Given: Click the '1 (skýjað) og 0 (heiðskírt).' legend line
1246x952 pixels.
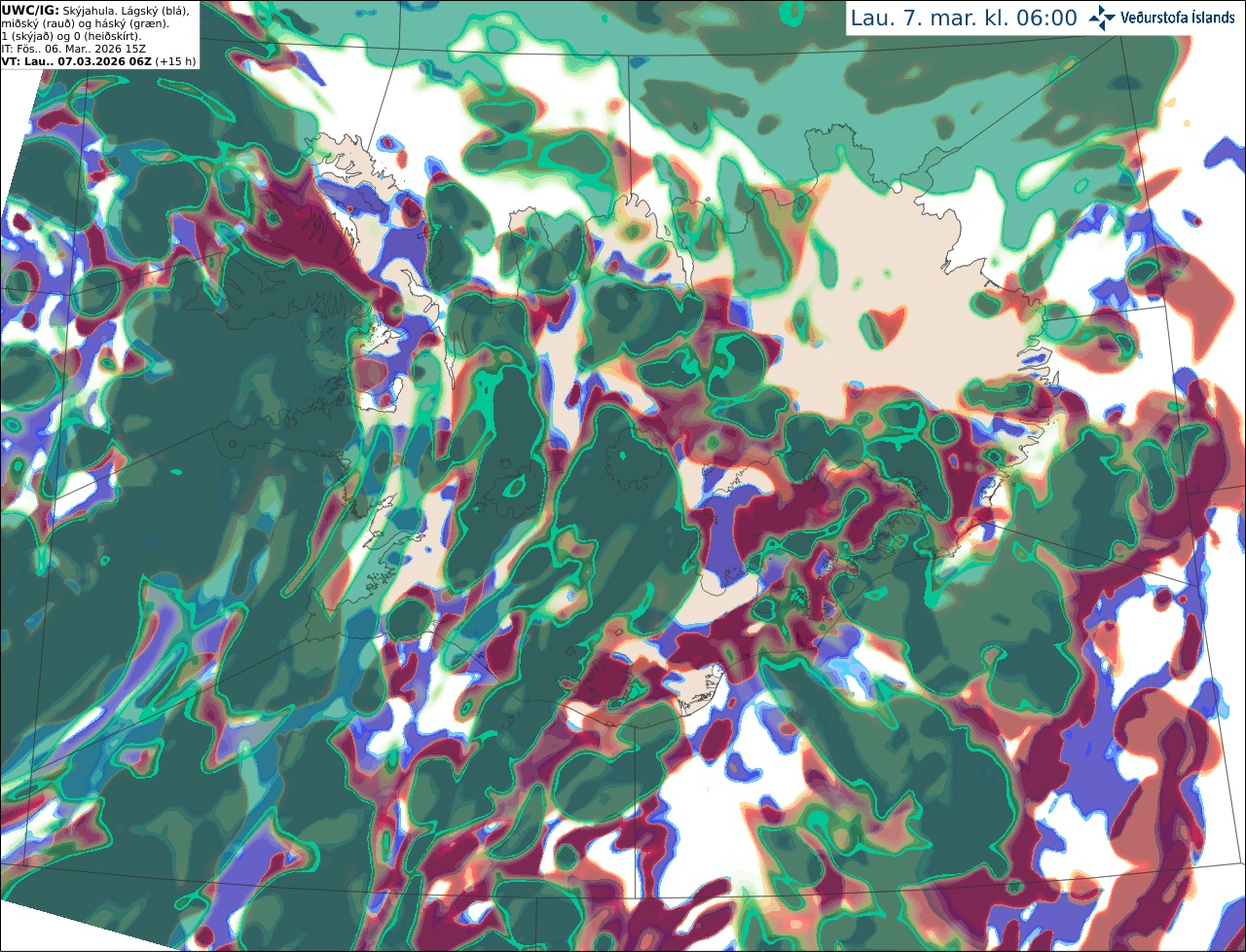Looking at the screenshot, I should pos(71,36).
